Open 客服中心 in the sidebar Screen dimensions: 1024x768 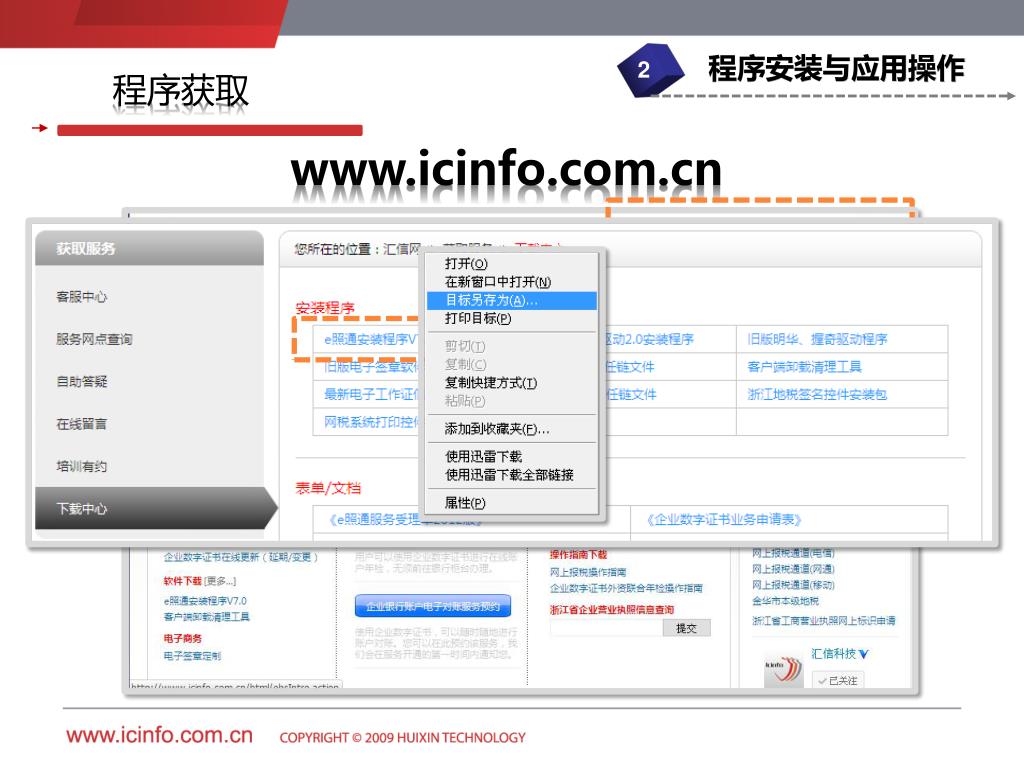82,297
